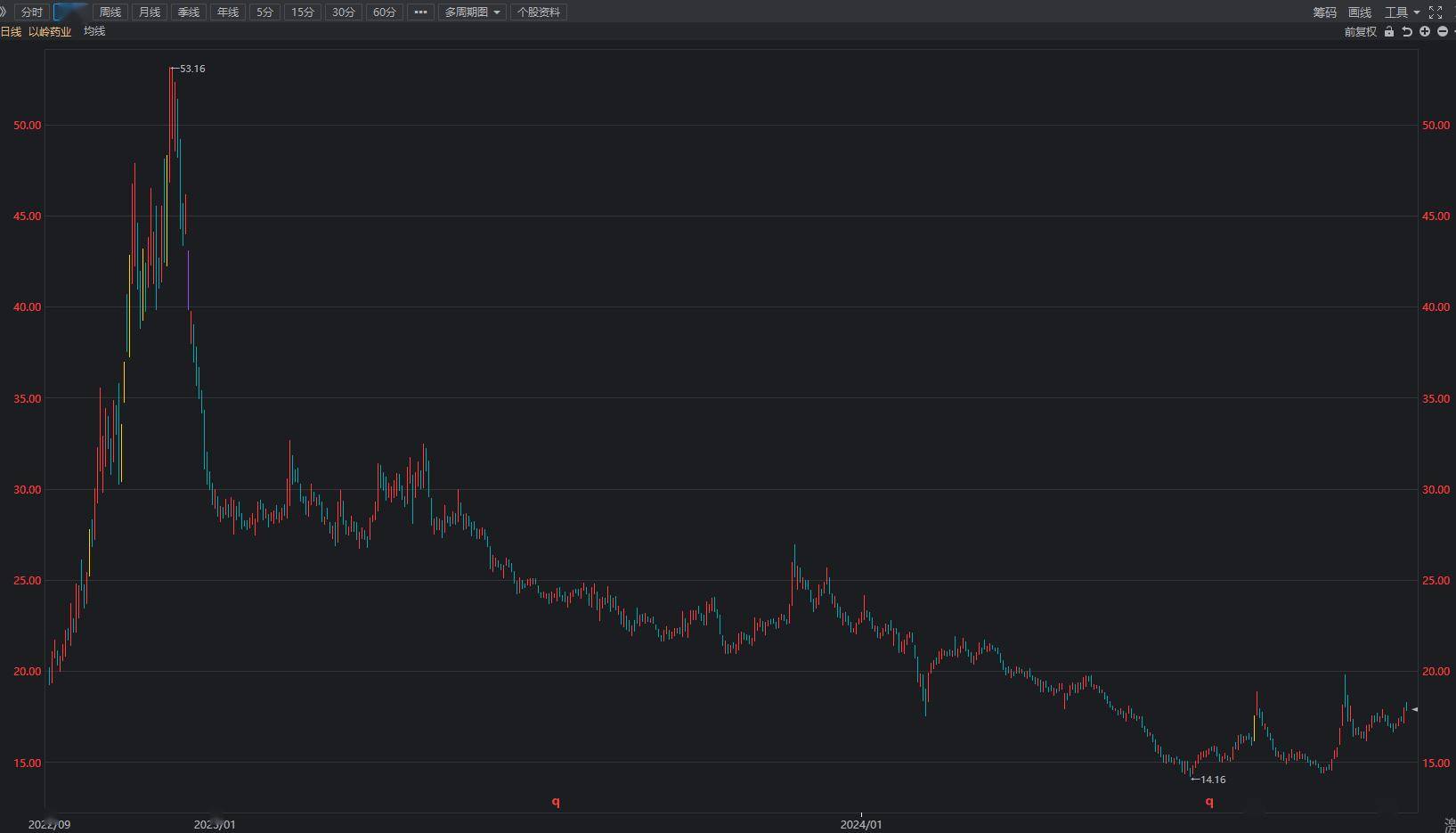Click the fullscreen expand icon
The width and height of the screenshot is (1456, 833).
coord(1436,12)
